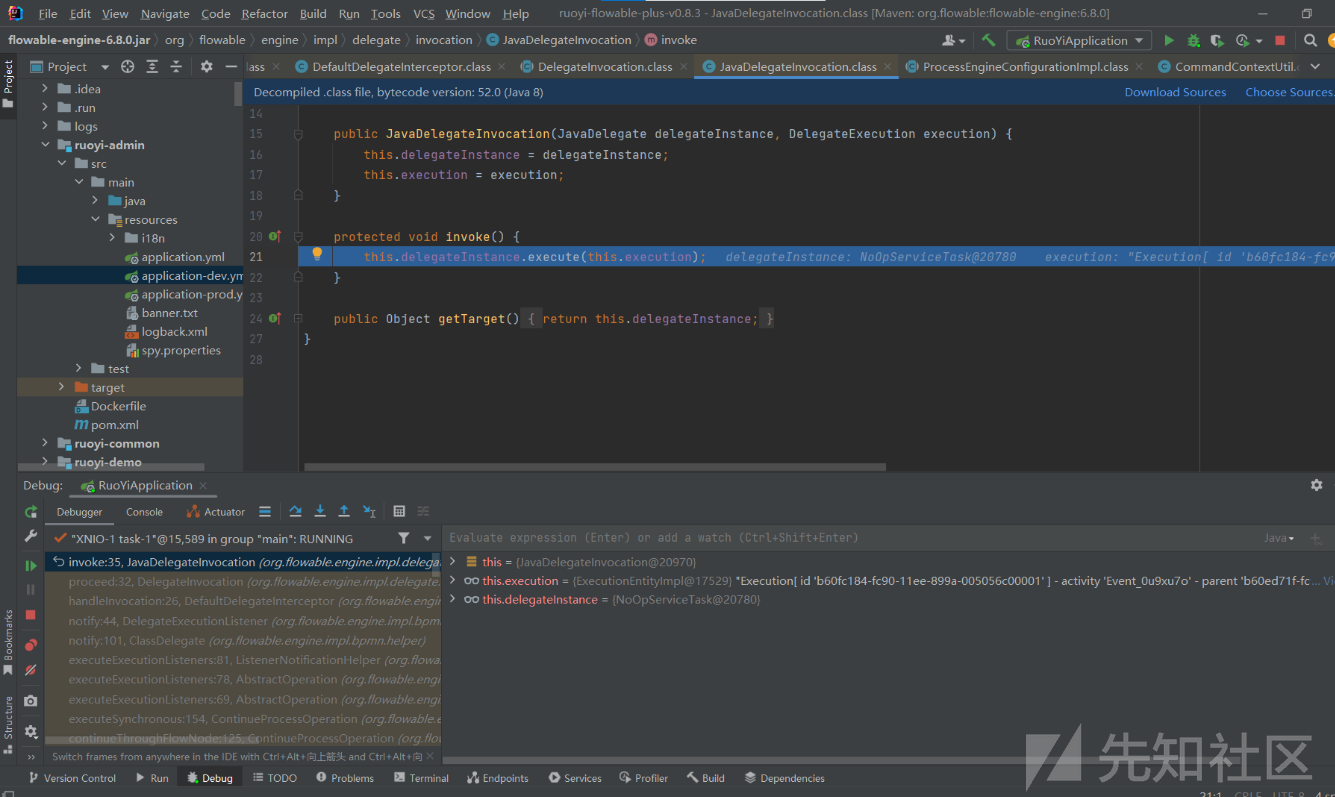Click Collapse All icon in the Project panel

point(175,66)
